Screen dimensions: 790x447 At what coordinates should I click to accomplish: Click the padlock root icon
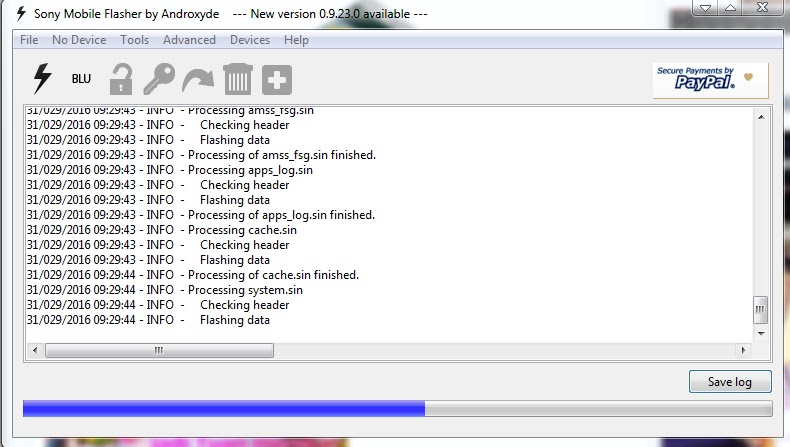point(121,79)
